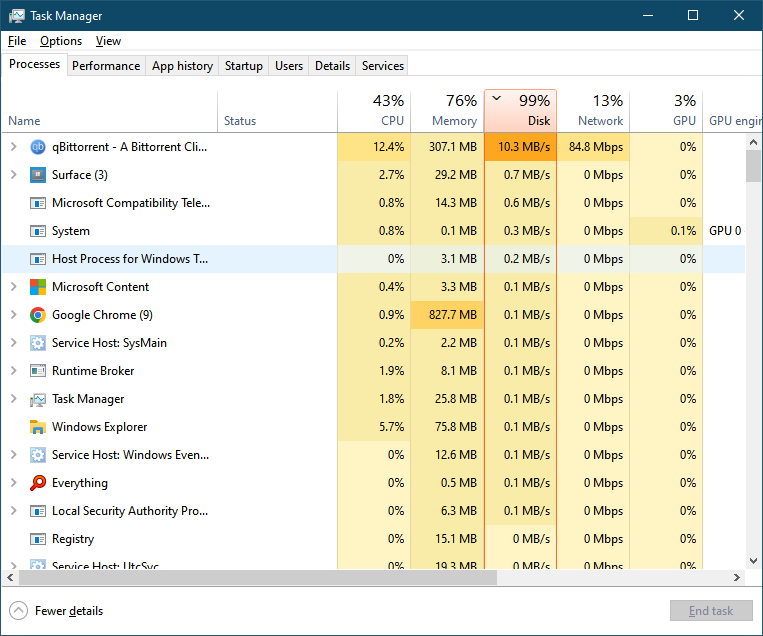The width and height of the screenshot is (763, 636).
Task: Open the Startup tab
Action: 243,66
